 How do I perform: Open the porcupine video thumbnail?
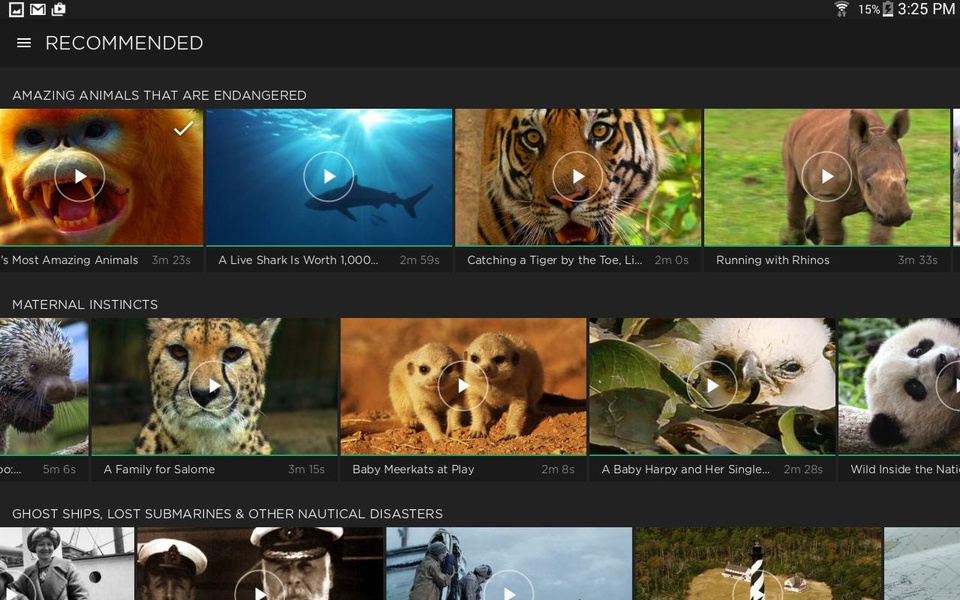[44, 386]
